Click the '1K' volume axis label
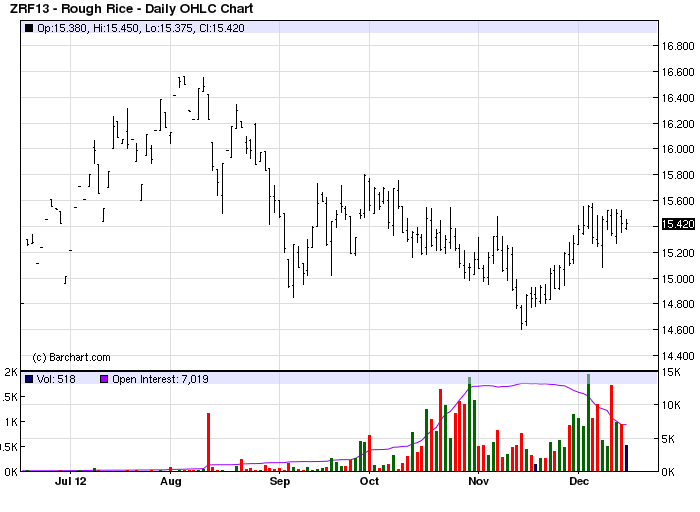Viewport: 700px width, 512px height. (11, 422)
